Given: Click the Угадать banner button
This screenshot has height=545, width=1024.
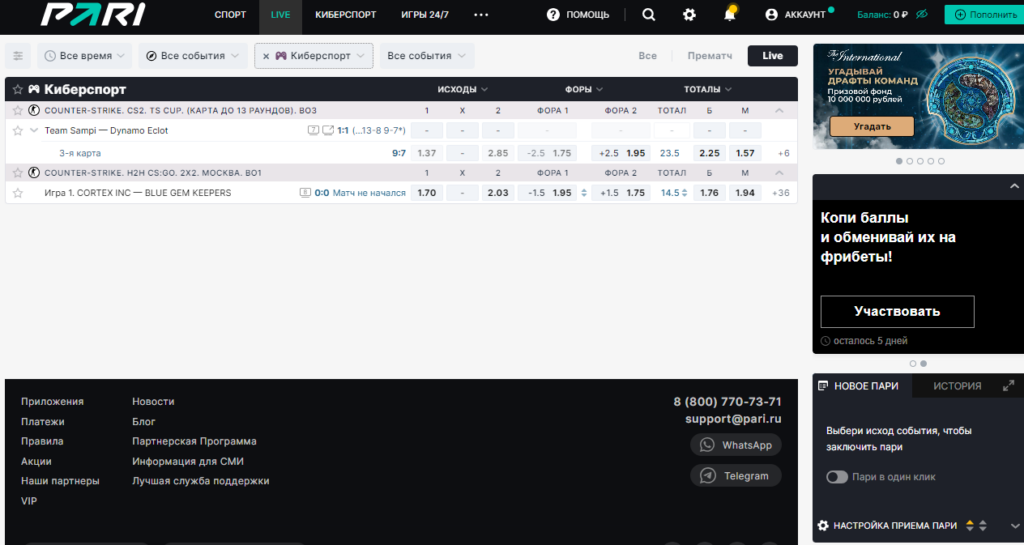Looking at the screenshot, I should pos(872,126).
